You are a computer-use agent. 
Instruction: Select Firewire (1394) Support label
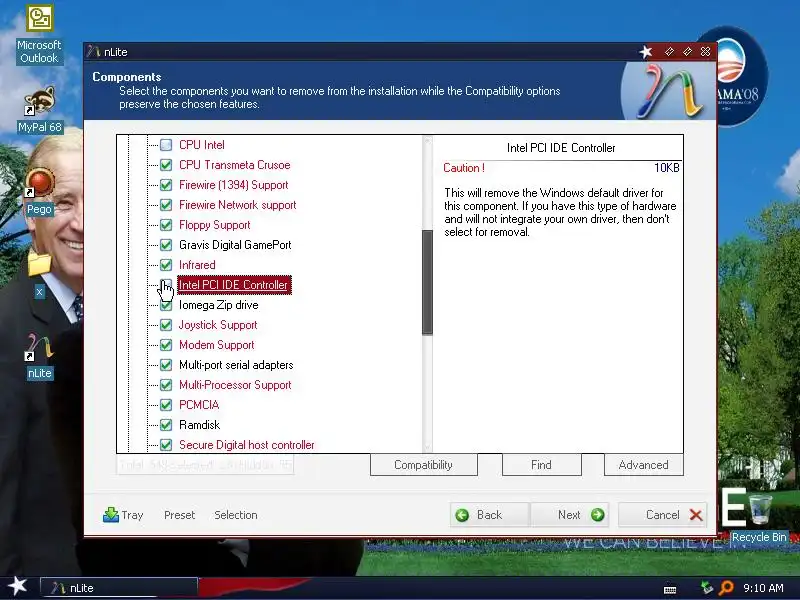tap(234, 185)
